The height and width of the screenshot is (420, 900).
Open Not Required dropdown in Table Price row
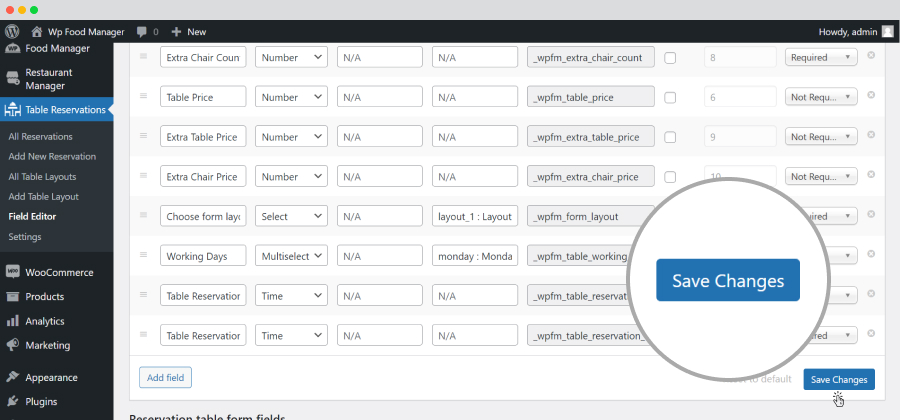point(821,97)
